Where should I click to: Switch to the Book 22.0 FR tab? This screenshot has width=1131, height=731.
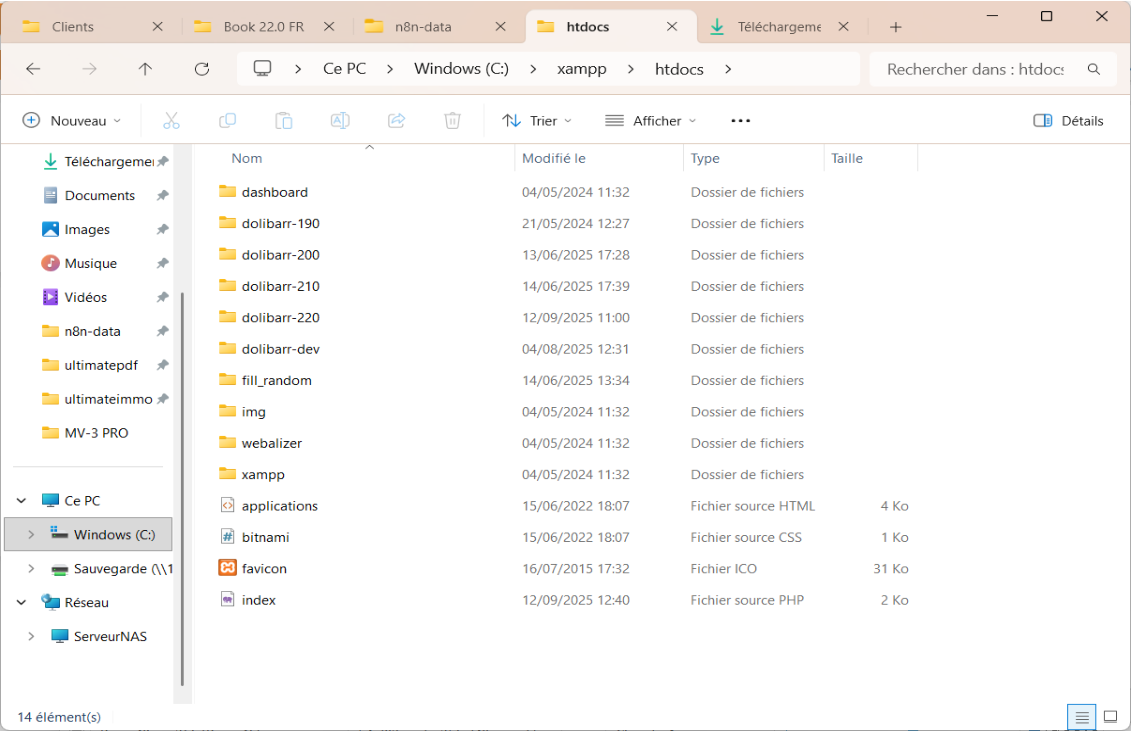(264, 27)
